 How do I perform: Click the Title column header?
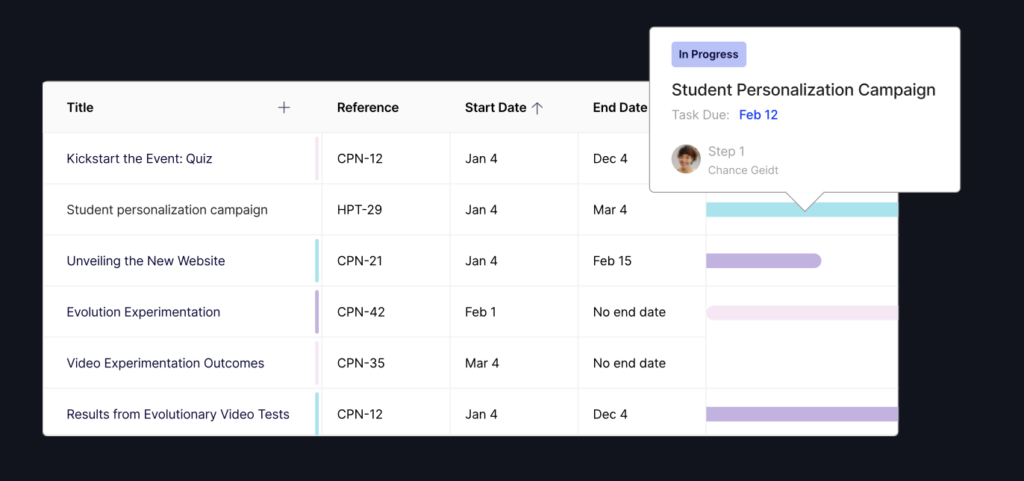[80, 108]
